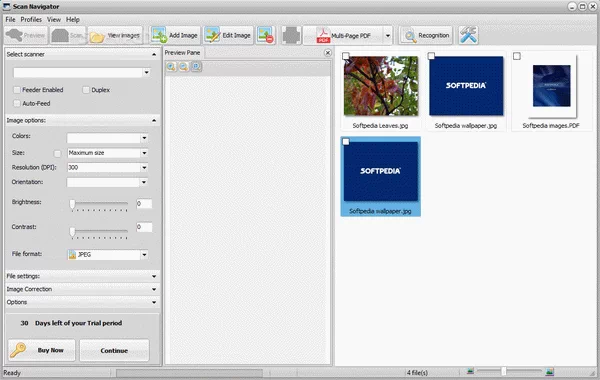
Task: Click the gray select-all square toolbar icon
Action: point(291,36)
